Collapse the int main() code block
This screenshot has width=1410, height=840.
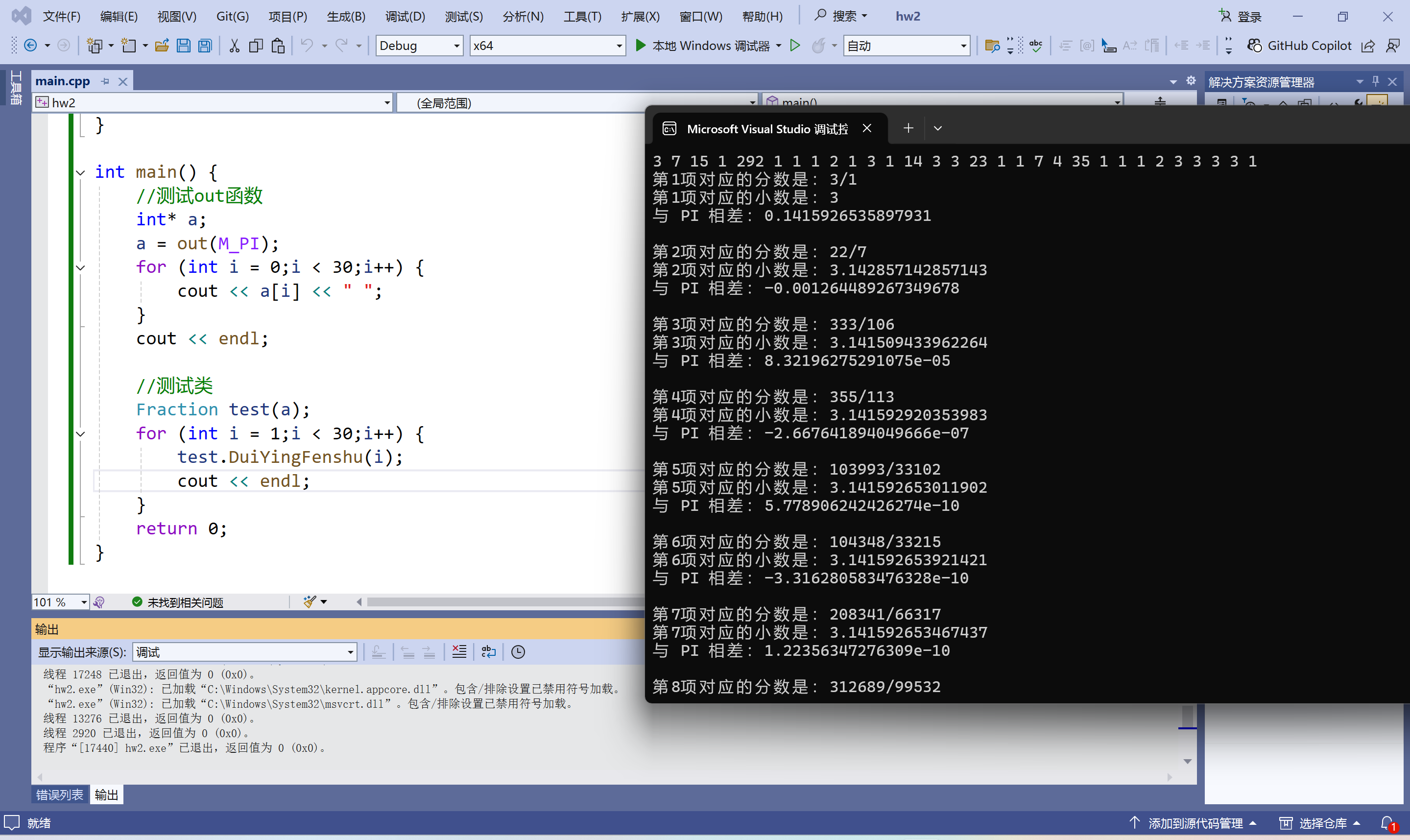tap(81, 172)
